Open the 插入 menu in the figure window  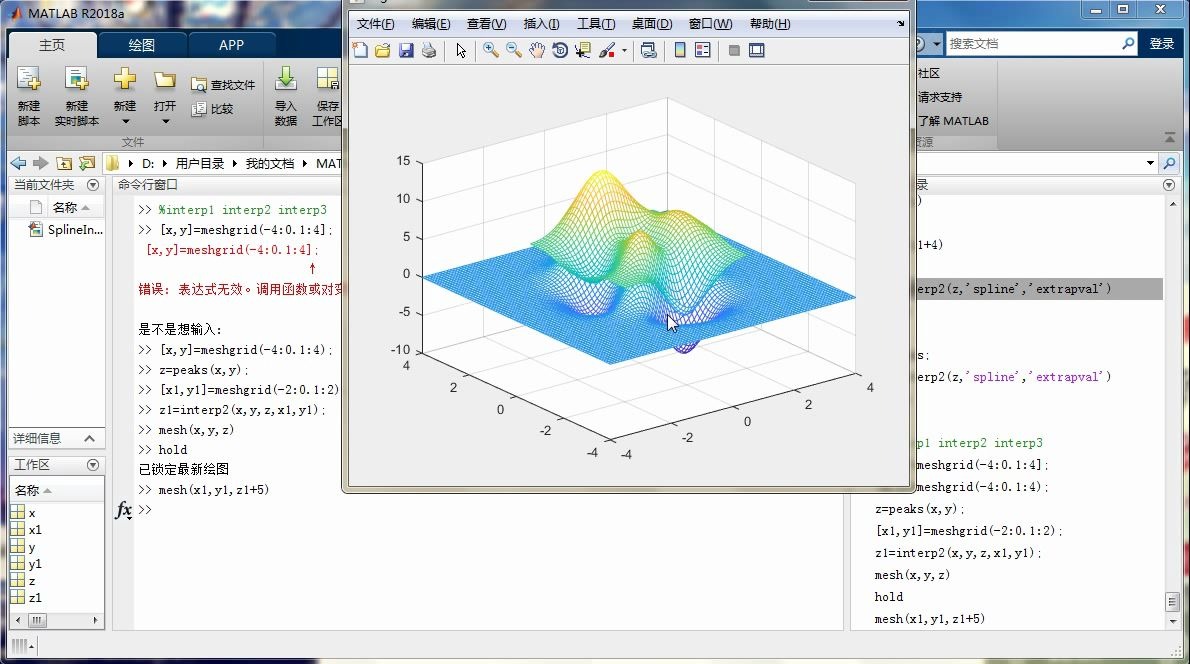point(540,23)
